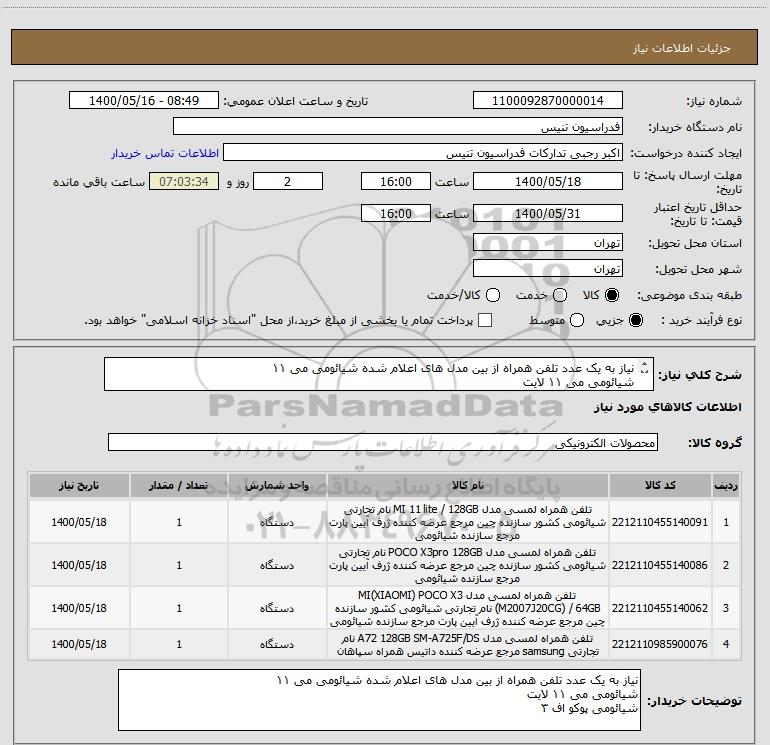Click the جزئیات اطلاعات نیاز header title
Image resolution: width=770 pixels, height=745 pixels.
pos(681,48)
